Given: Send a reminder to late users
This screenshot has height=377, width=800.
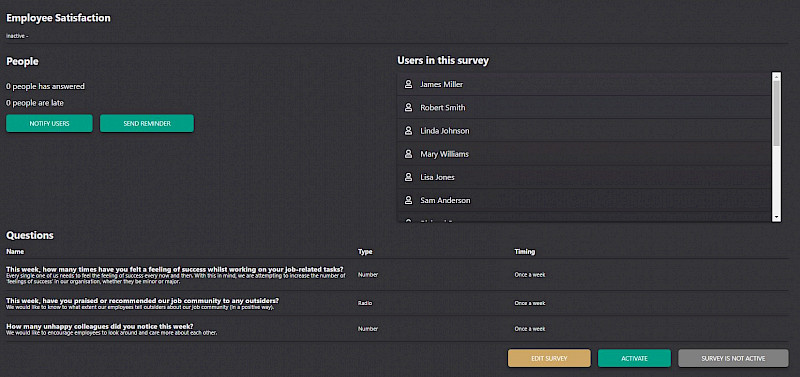Looking at the screenshot, I should point(147,123).
